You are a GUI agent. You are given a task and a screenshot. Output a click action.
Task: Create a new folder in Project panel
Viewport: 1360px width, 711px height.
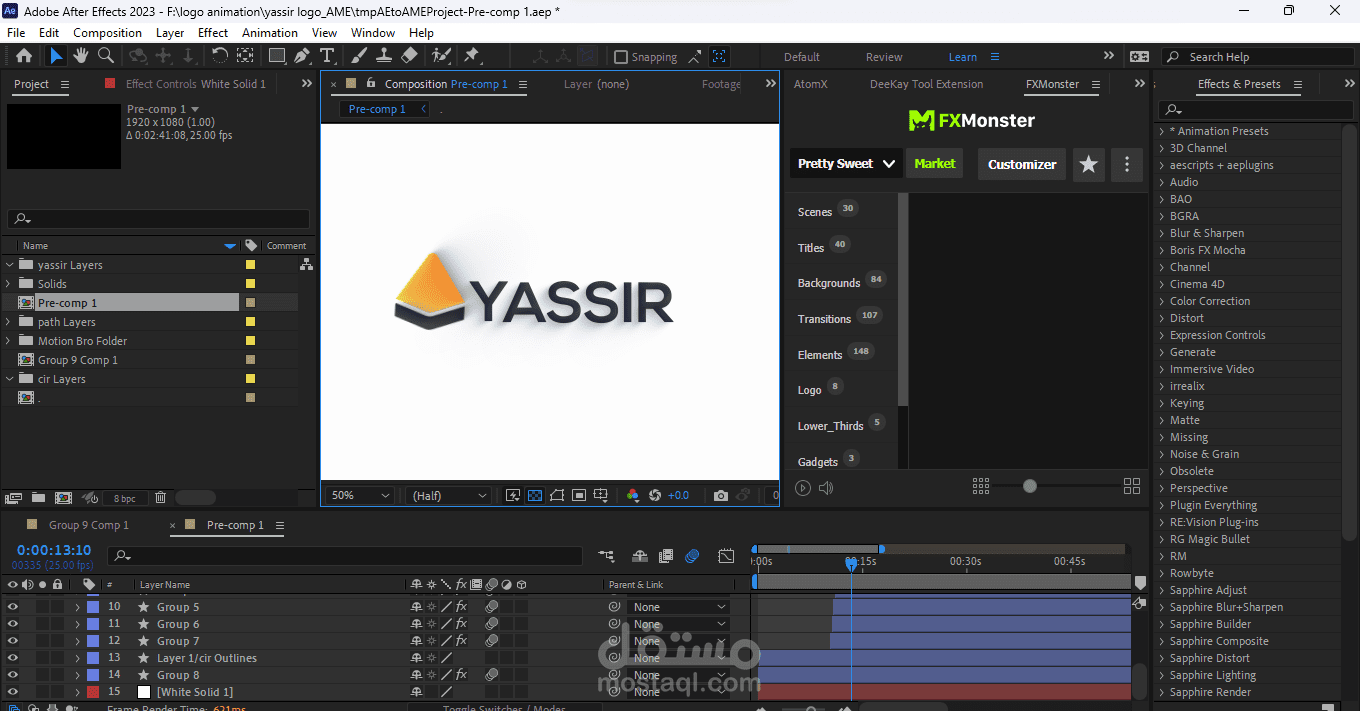[x=38, y=497]
